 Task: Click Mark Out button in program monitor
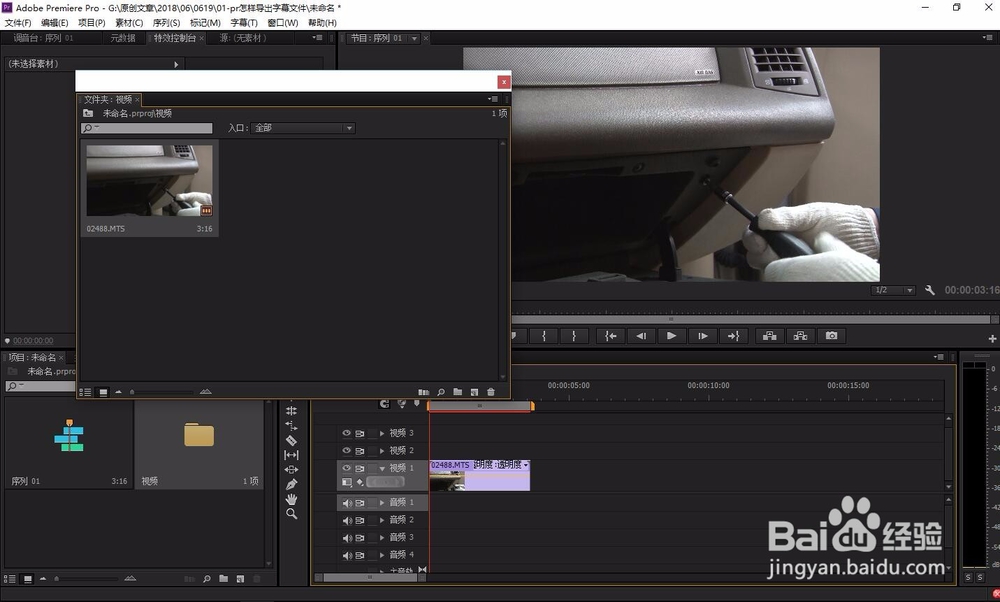574,336
